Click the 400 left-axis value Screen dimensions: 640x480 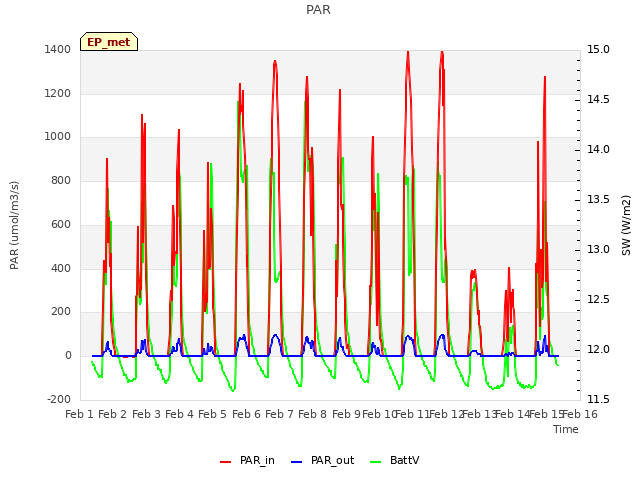(x=61, y=268)
